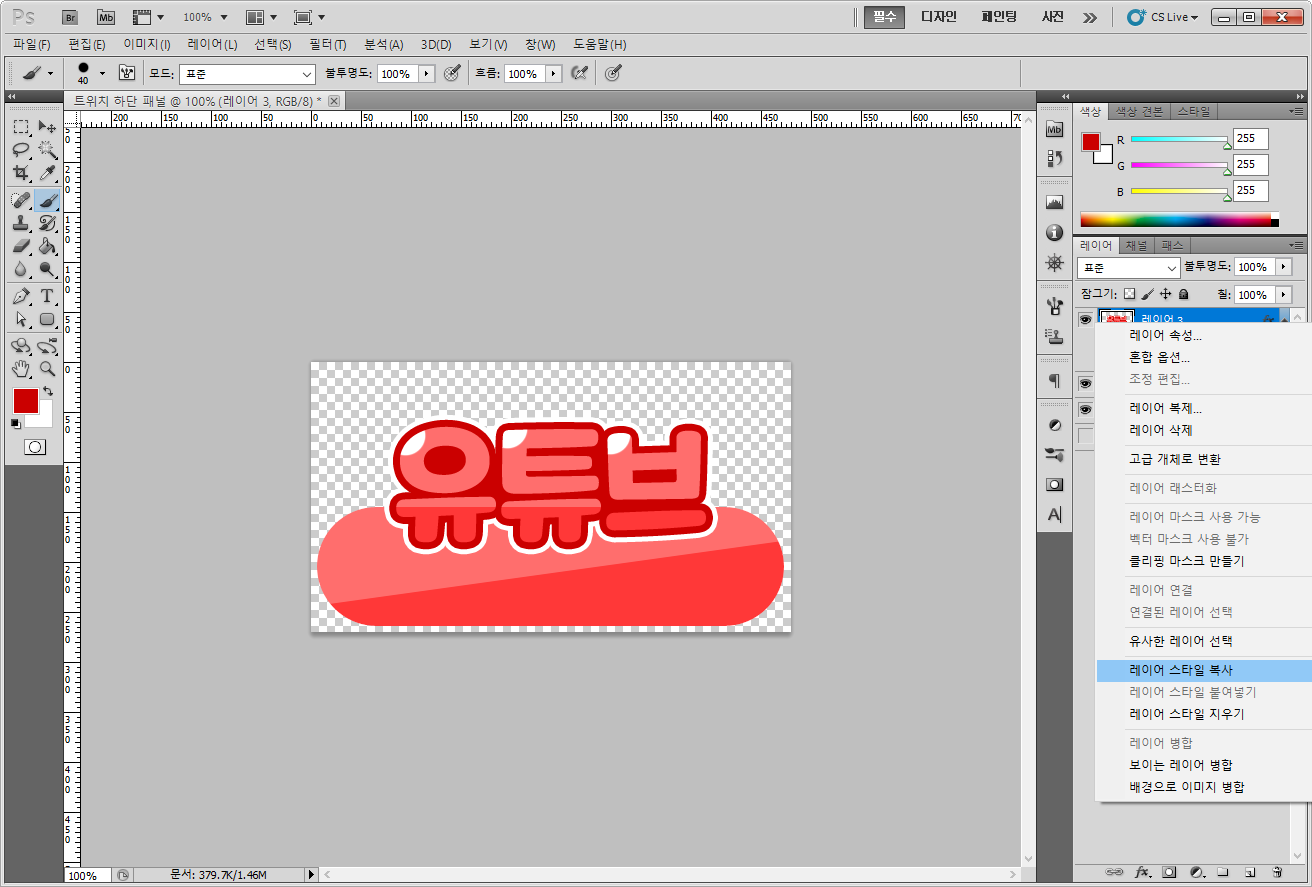Screen dimensions: 1312x887
Task: Toggle tablet pressure for opacity
Action: (x=452, y=73)
